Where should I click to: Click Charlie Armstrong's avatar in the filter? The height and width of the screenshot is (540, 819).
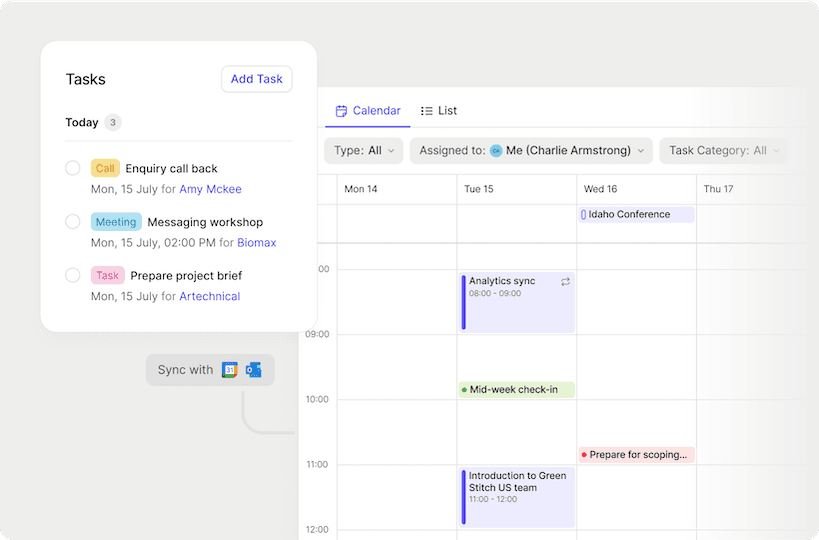(496, 151)
